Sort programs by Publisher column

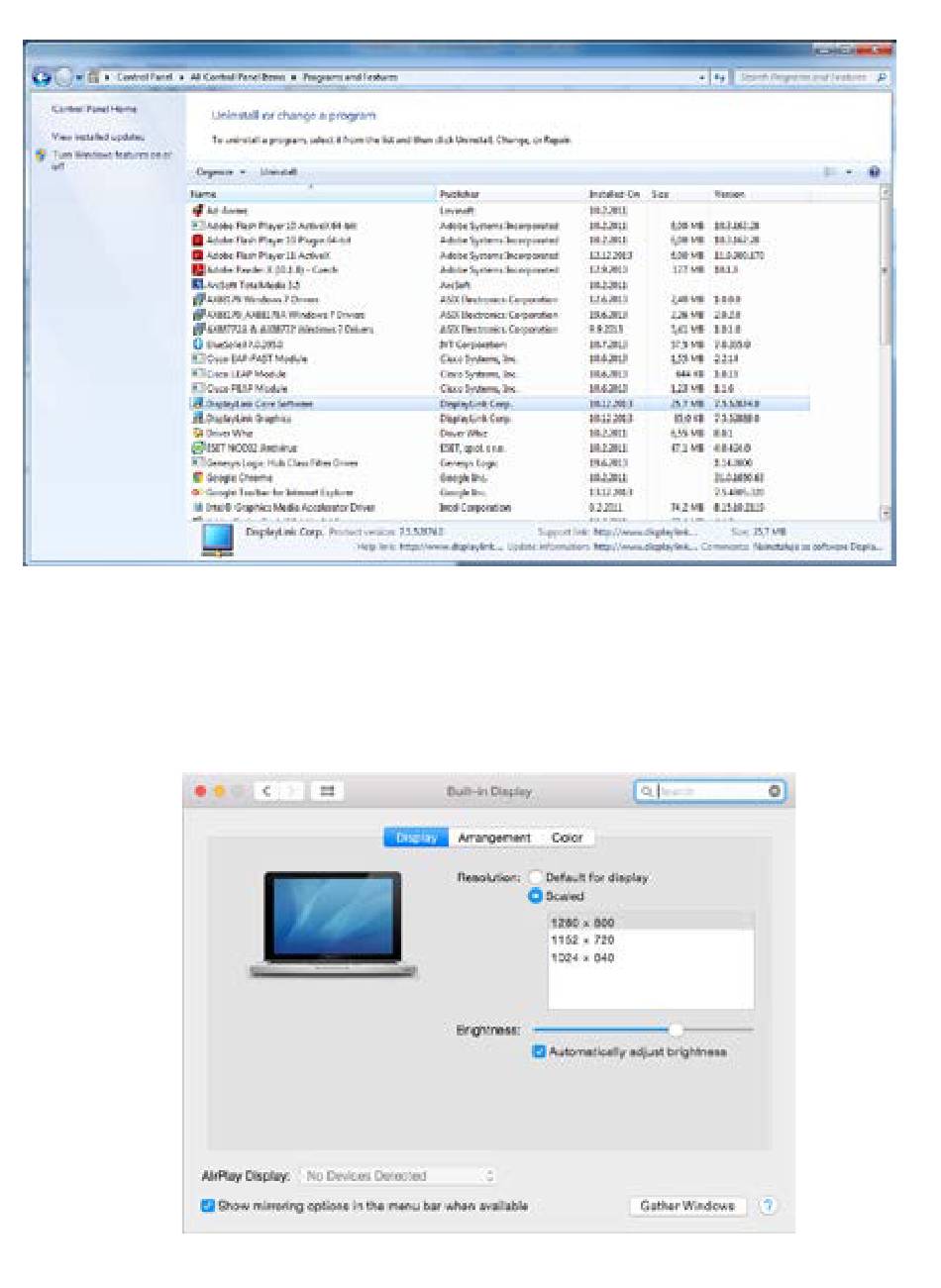point(511,195)
